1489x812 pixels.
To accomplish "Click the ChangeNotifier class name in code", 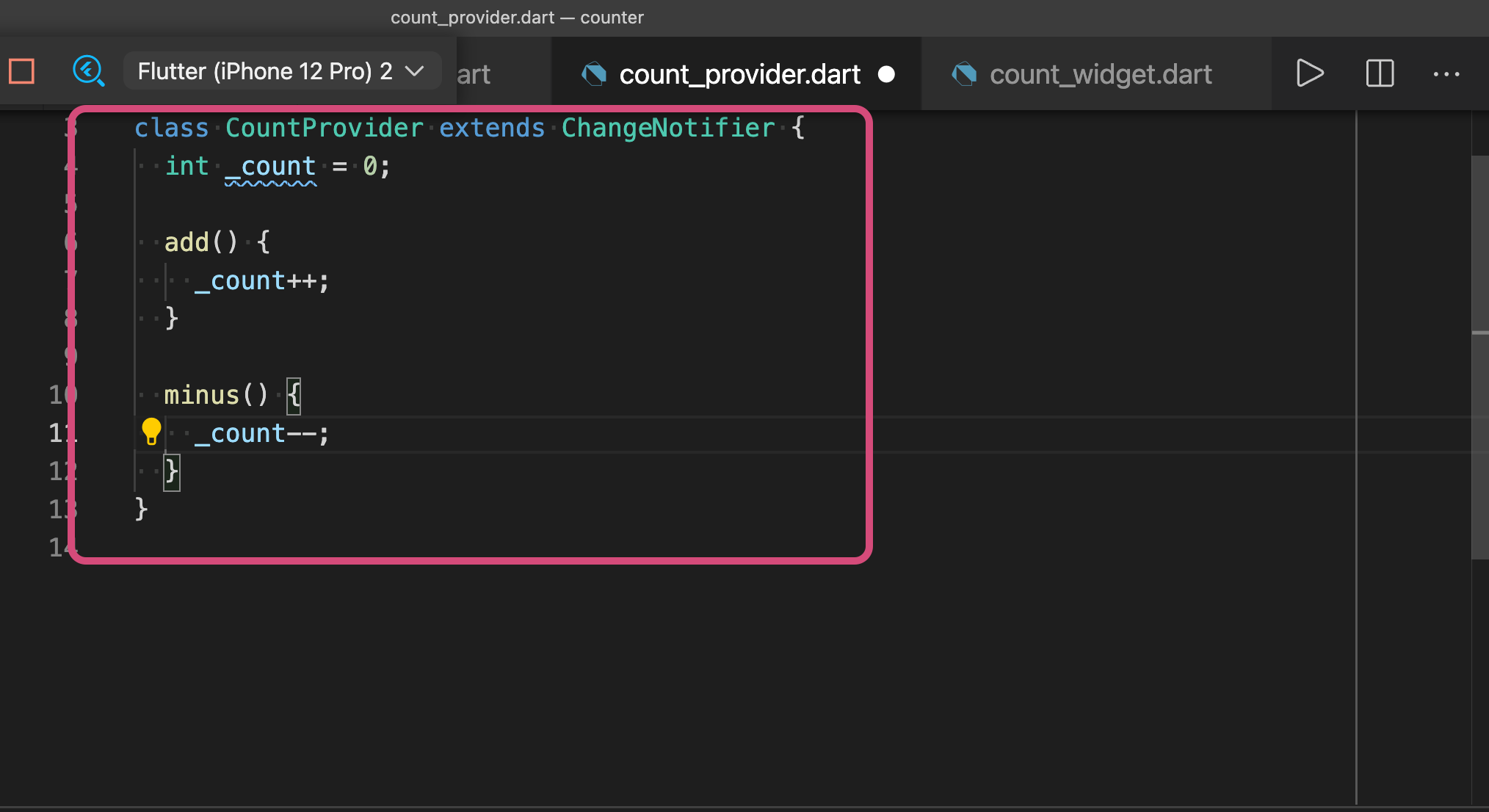I will click(667, 128).
